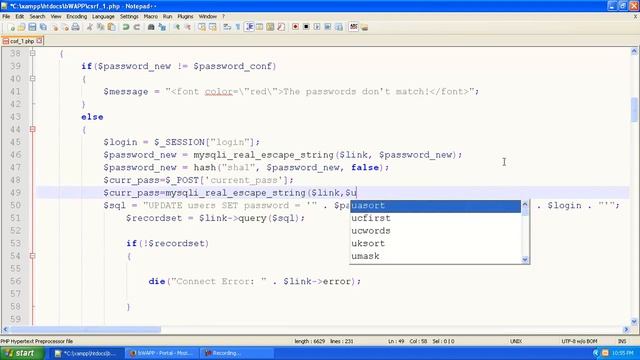Copy the selected text
Image resolution: width=640 pixels, height=360 pixels.
(100, 27)
